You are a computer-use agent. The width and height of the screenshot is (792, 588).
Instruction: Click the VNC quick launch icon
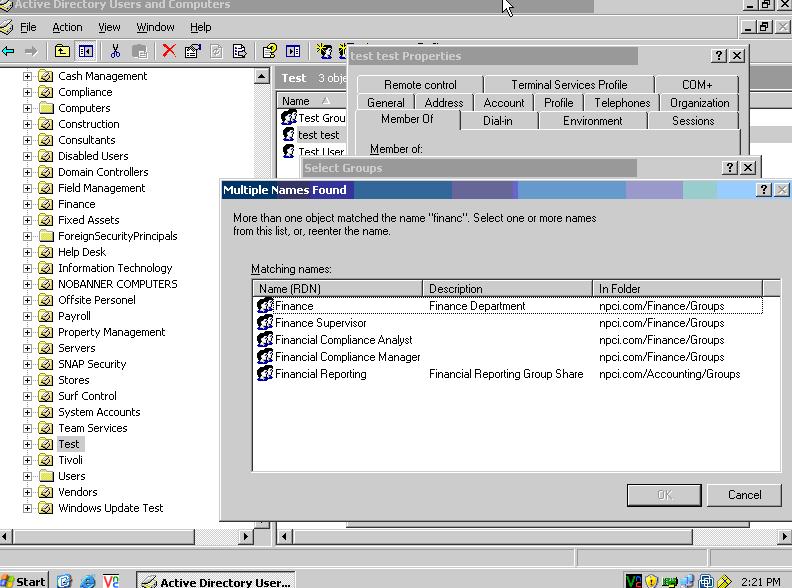pos(111,581)
